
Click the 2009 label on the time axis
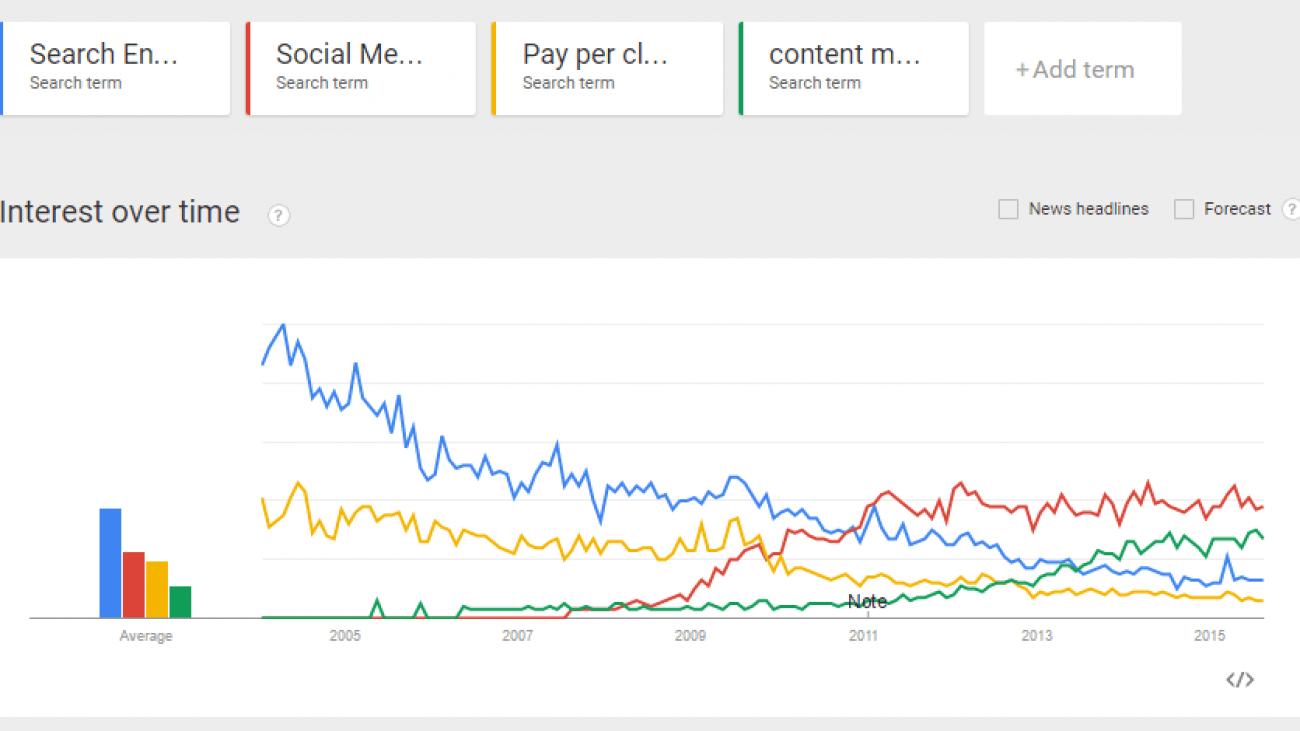pos(690,636)
